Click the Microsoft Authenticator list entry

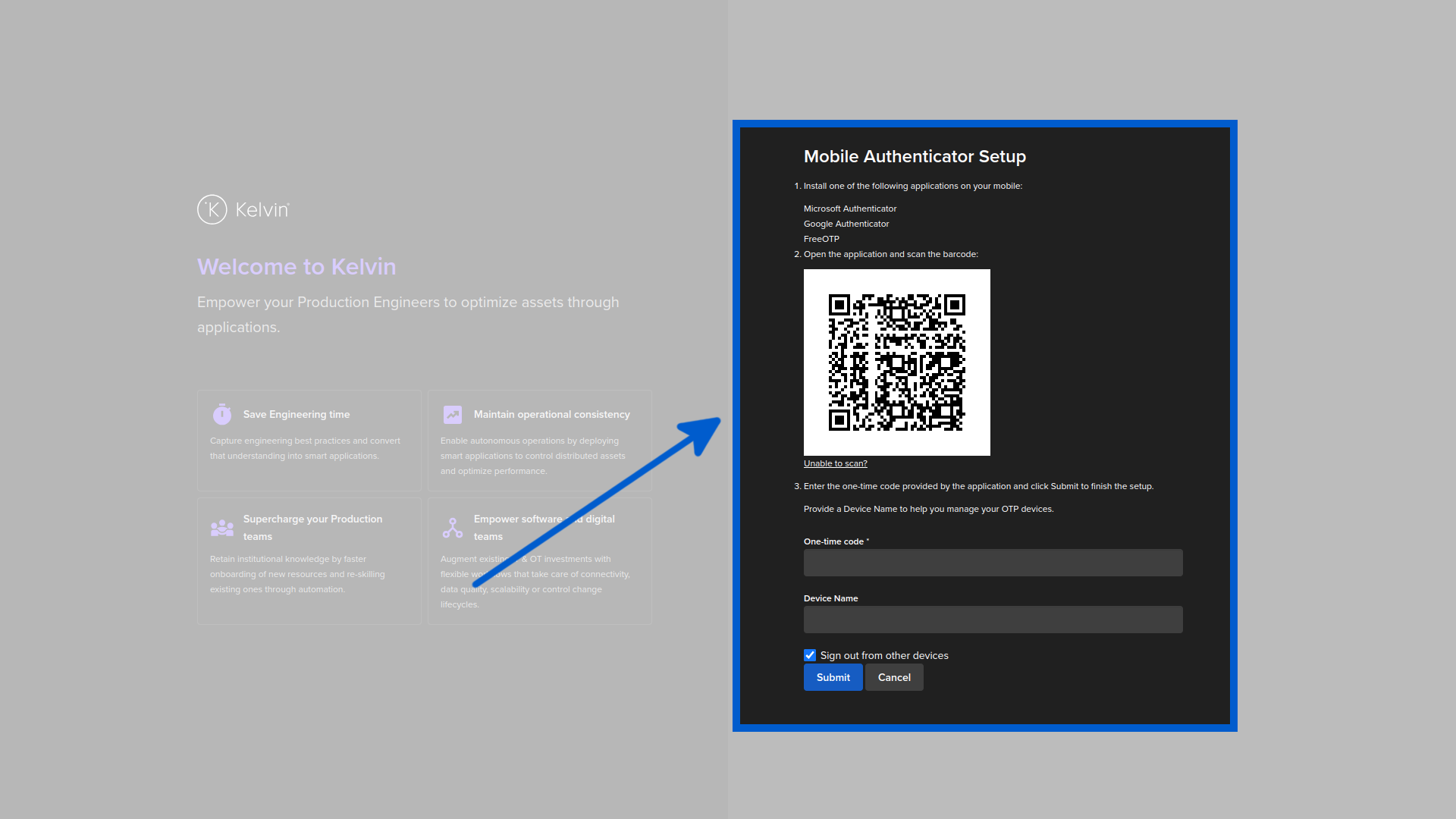(x=849, y=209)
